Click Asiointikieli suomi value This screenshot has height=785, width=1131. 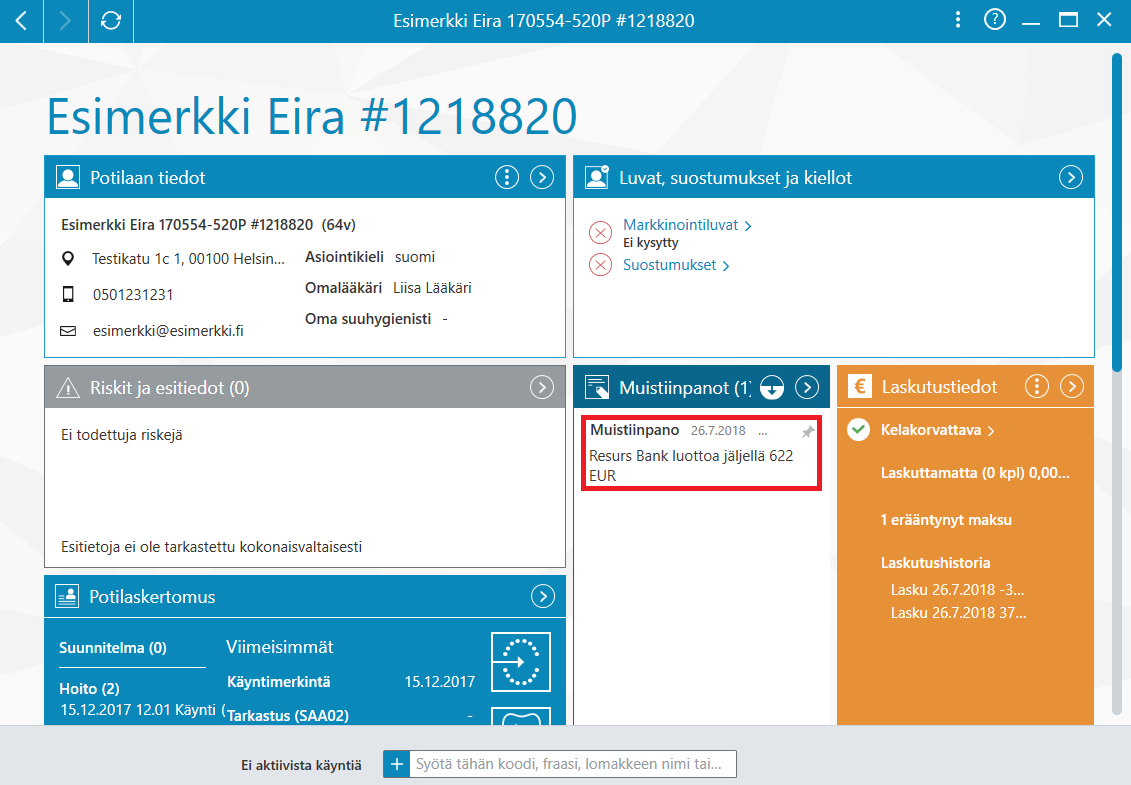[415, 257]
